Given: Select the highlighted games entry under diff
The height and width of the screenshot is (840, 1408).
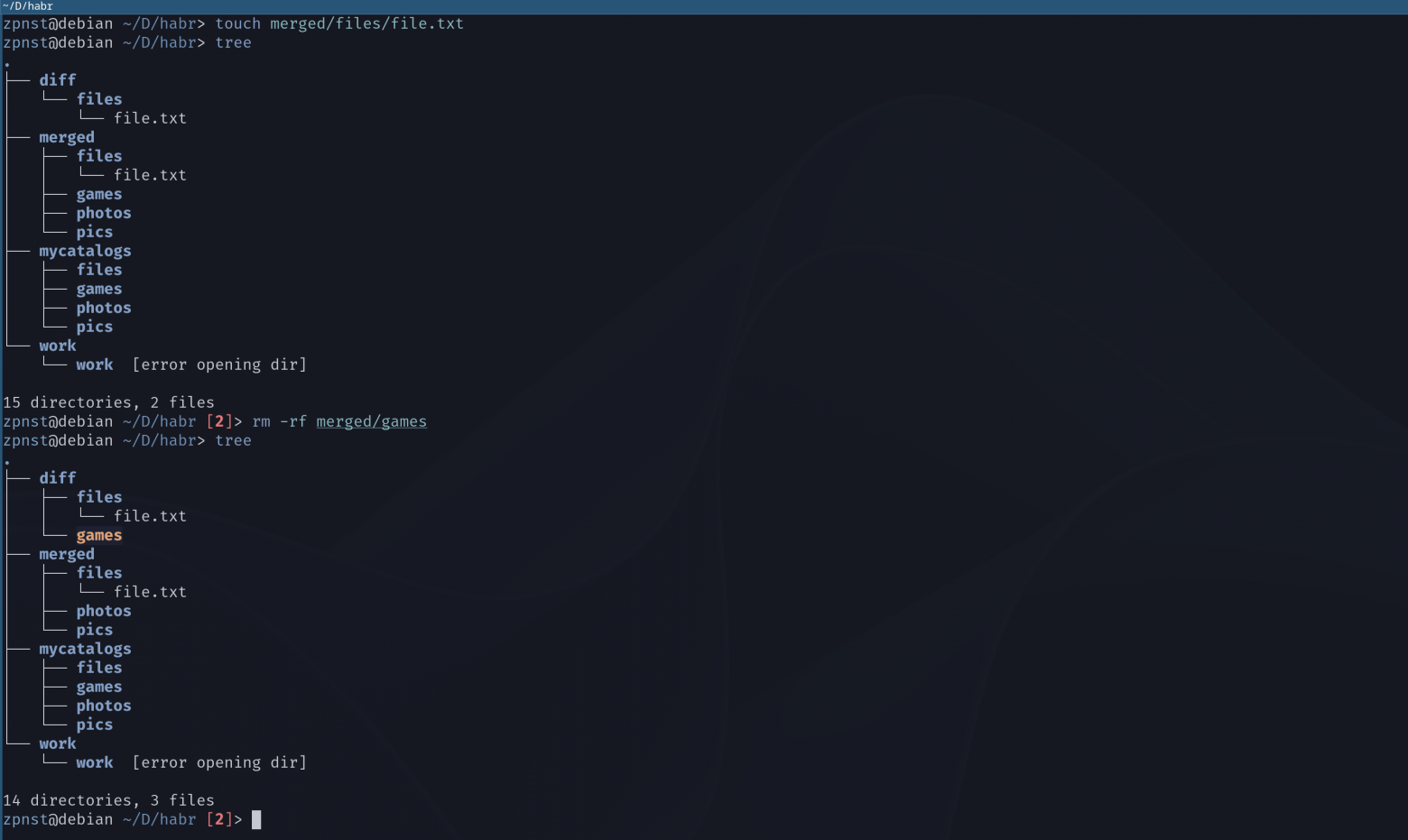Looking at the screenshot, I should pyautogui.click(x=98, y=534).
